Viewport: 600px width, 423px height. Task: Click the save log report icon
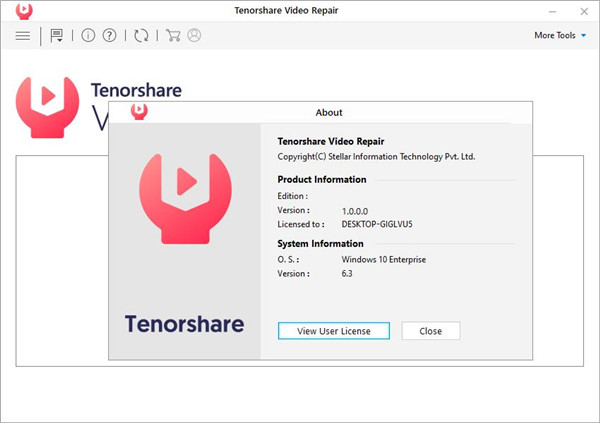coord(57,36)
